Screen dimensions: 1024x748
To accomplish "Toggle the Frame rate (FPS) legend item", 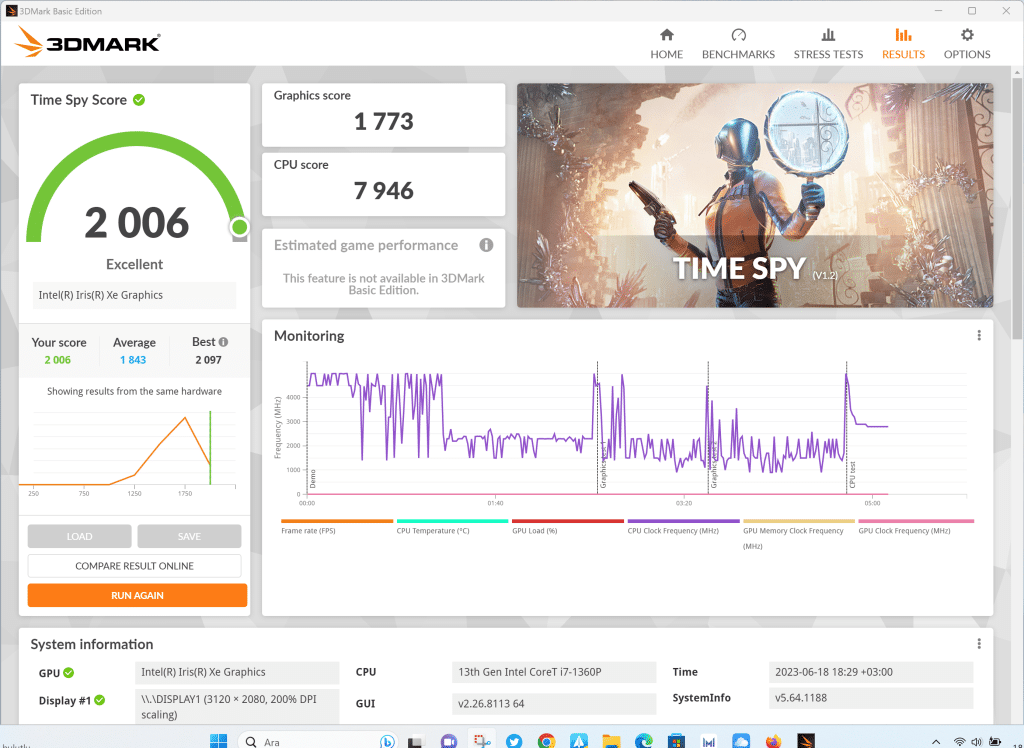I will click(x=337, y=527).
